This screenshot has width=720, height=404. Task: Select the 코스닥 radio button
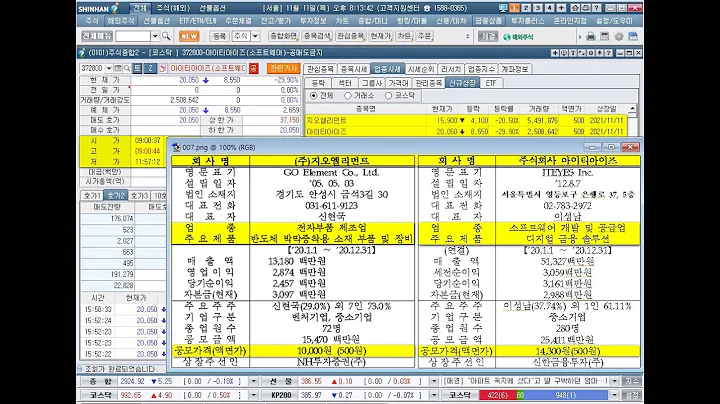click(388, 95)
